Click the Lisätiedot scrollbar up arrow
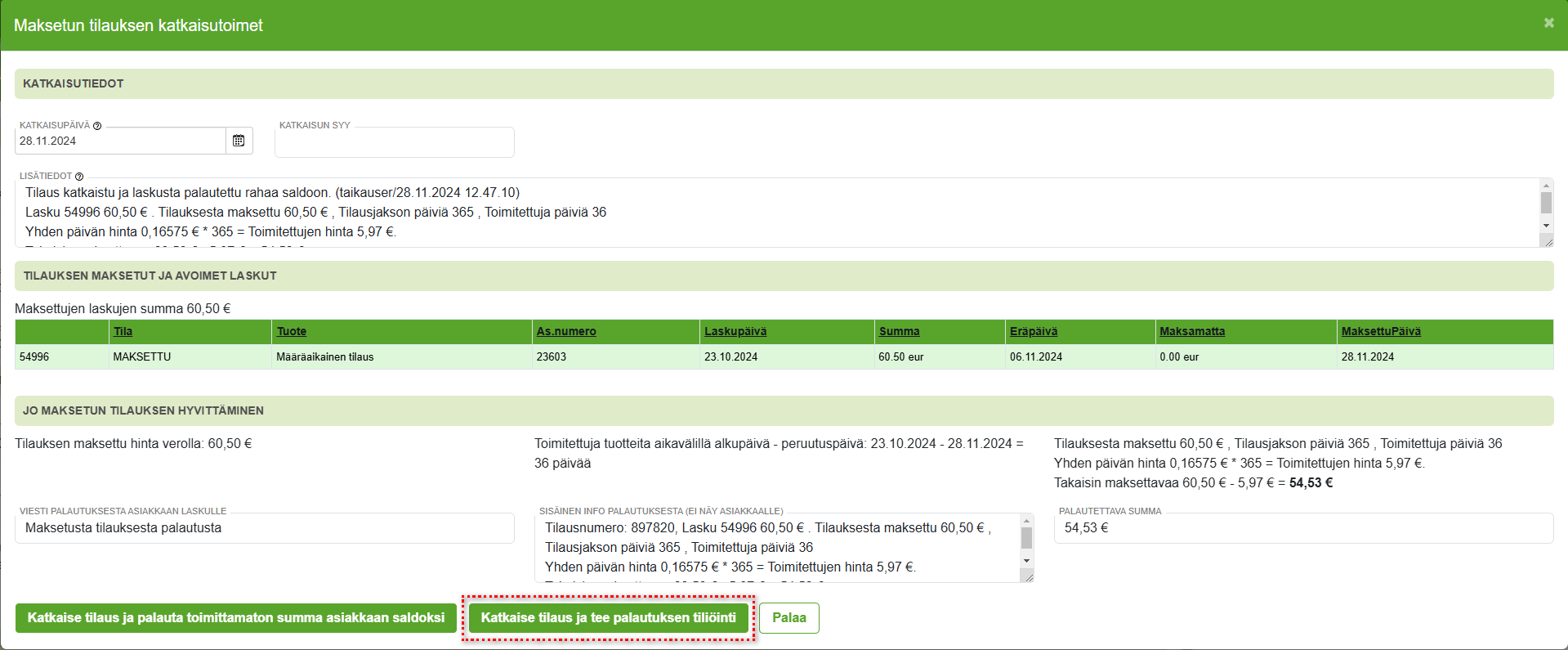The width and height of the screenshot is (1568, 650). (1546, 186)
